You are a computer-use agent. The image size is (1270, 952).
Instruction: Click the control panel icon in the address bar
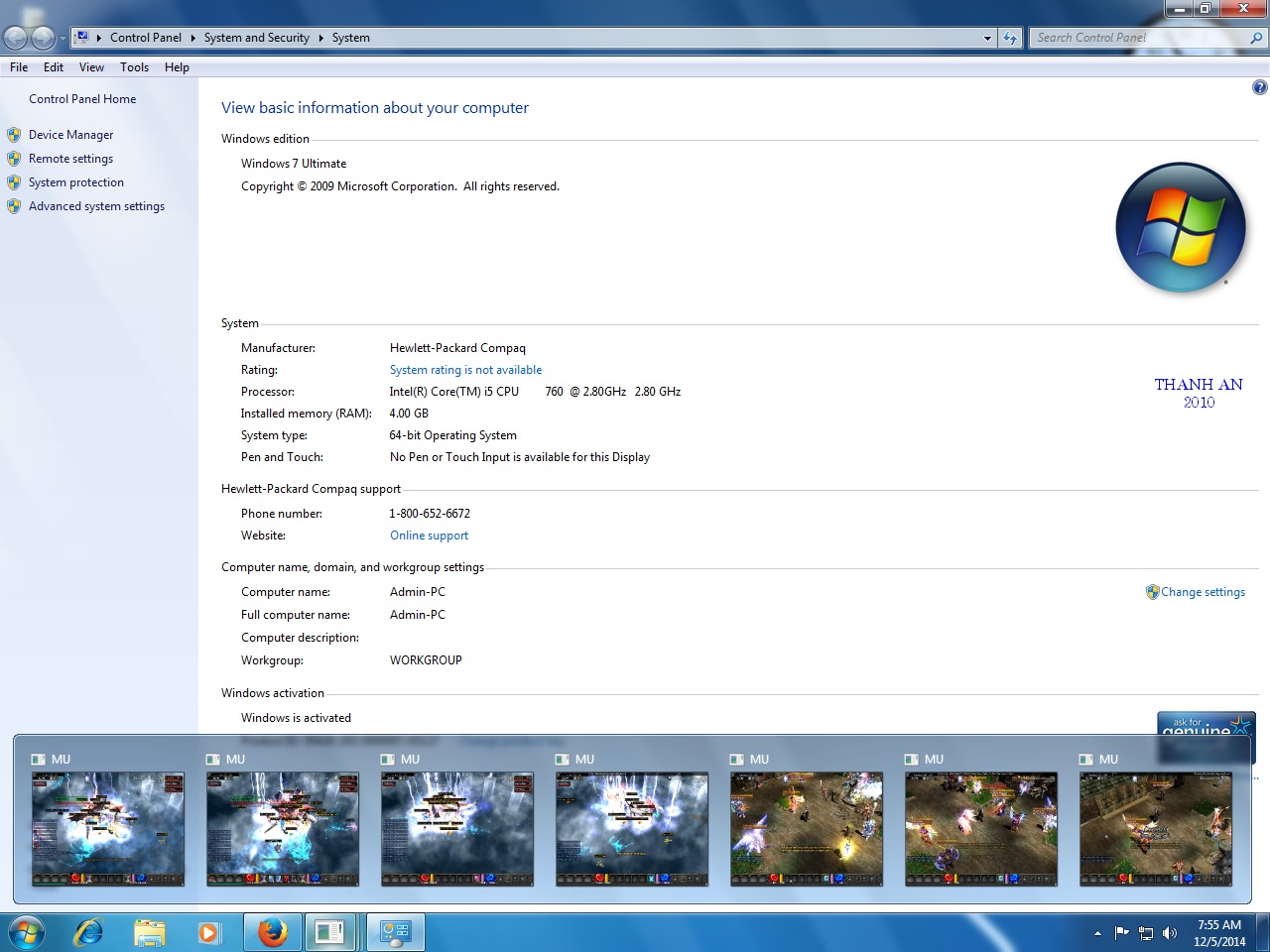point(82,38)
